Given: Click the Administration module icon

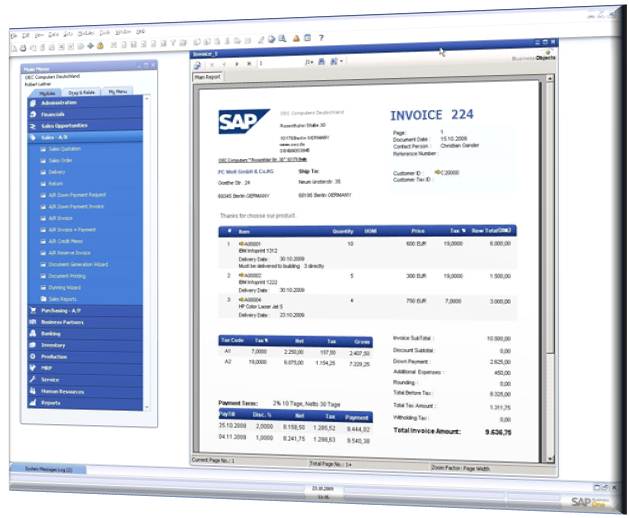Looking at the screenshot, I should (x=33, y=103).
